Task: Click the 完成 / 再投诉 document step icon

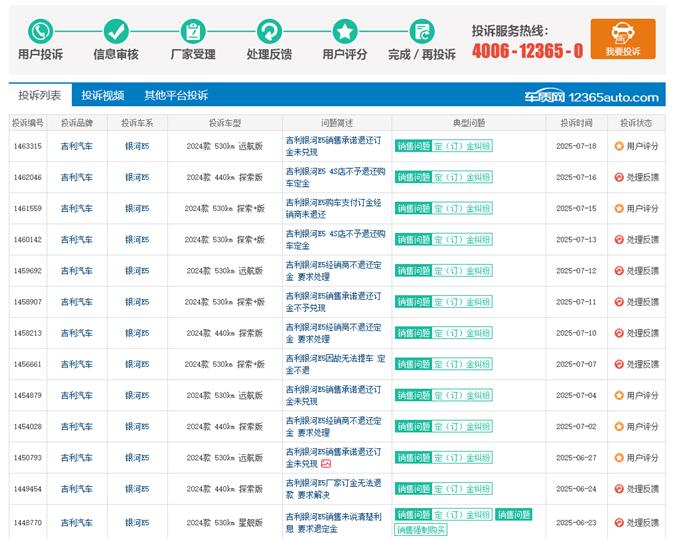Action: (x=421, y=31)
